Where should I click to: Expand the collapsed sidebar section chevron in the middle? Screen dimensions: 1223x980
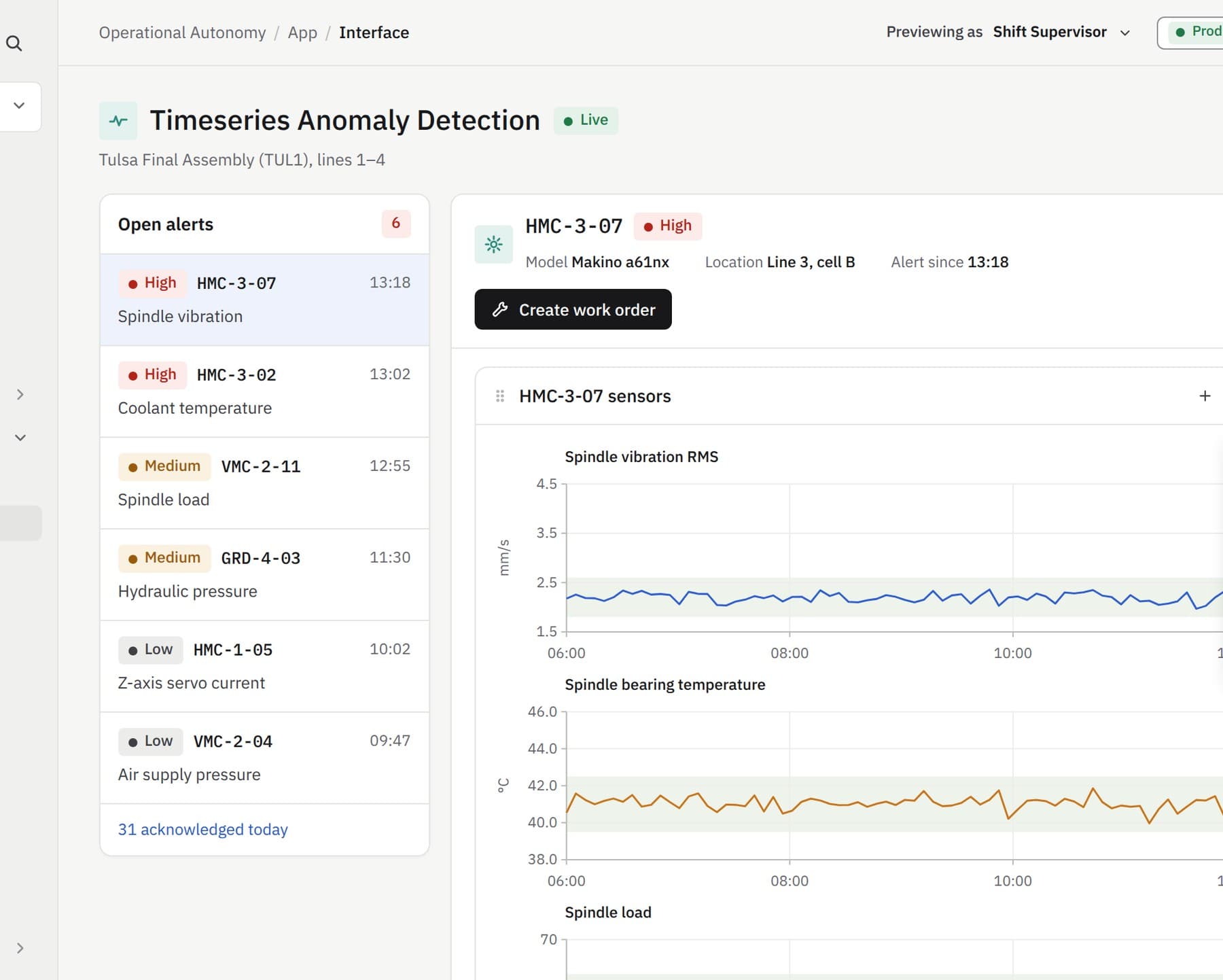tap(20, 395)
